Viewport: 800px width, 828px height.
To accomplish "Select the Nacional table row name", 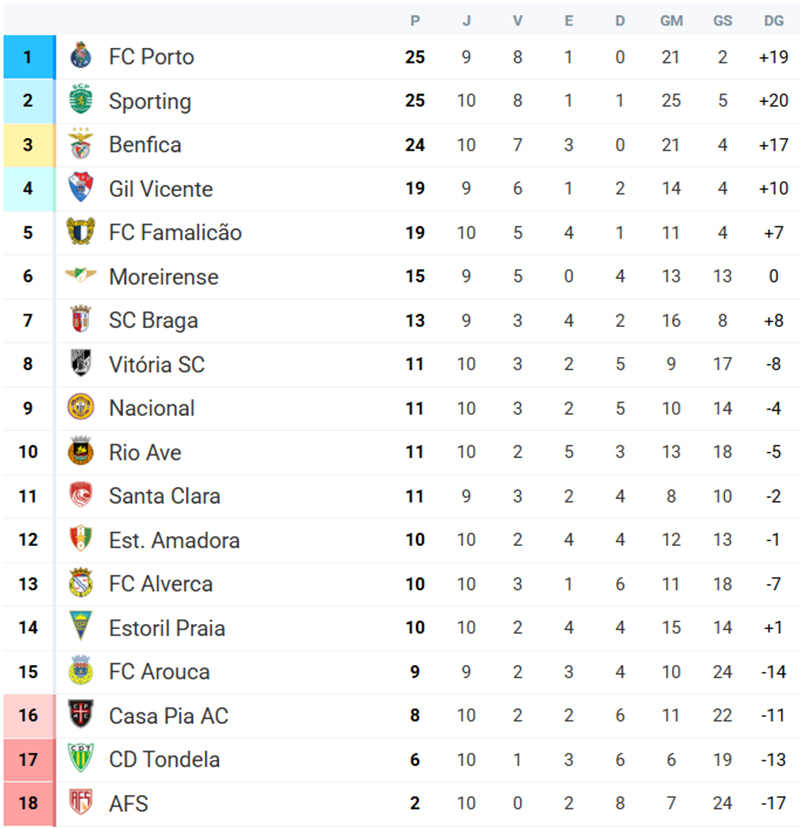I will (152, 408).
